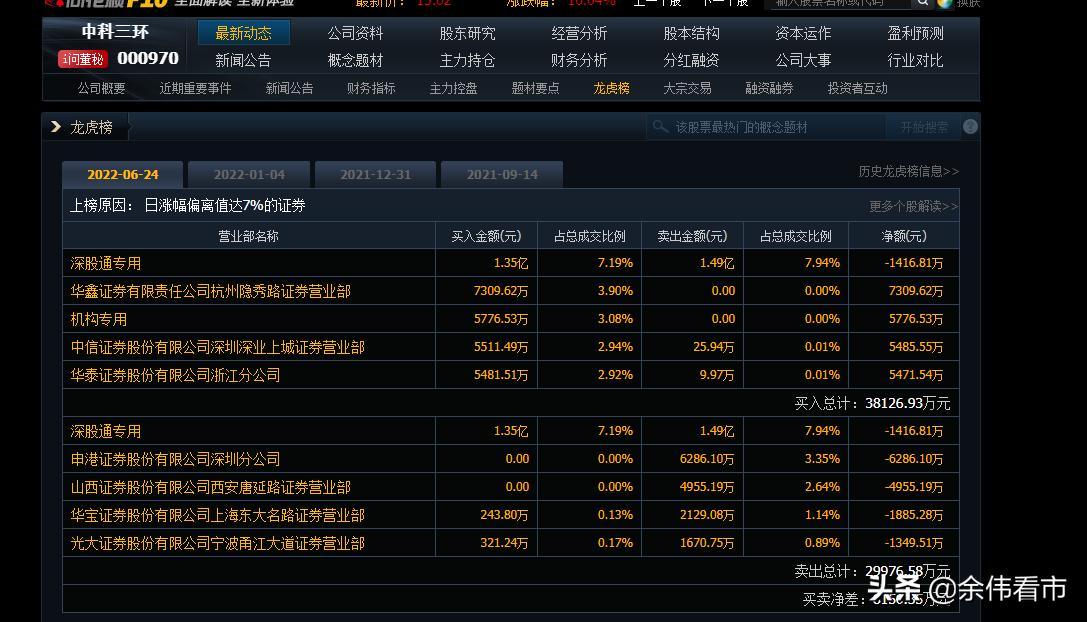Click 山西证券 西安唐延路证券营业部 name
Viewport: 1087px width, 622px height.
click(x=210, y=487)
